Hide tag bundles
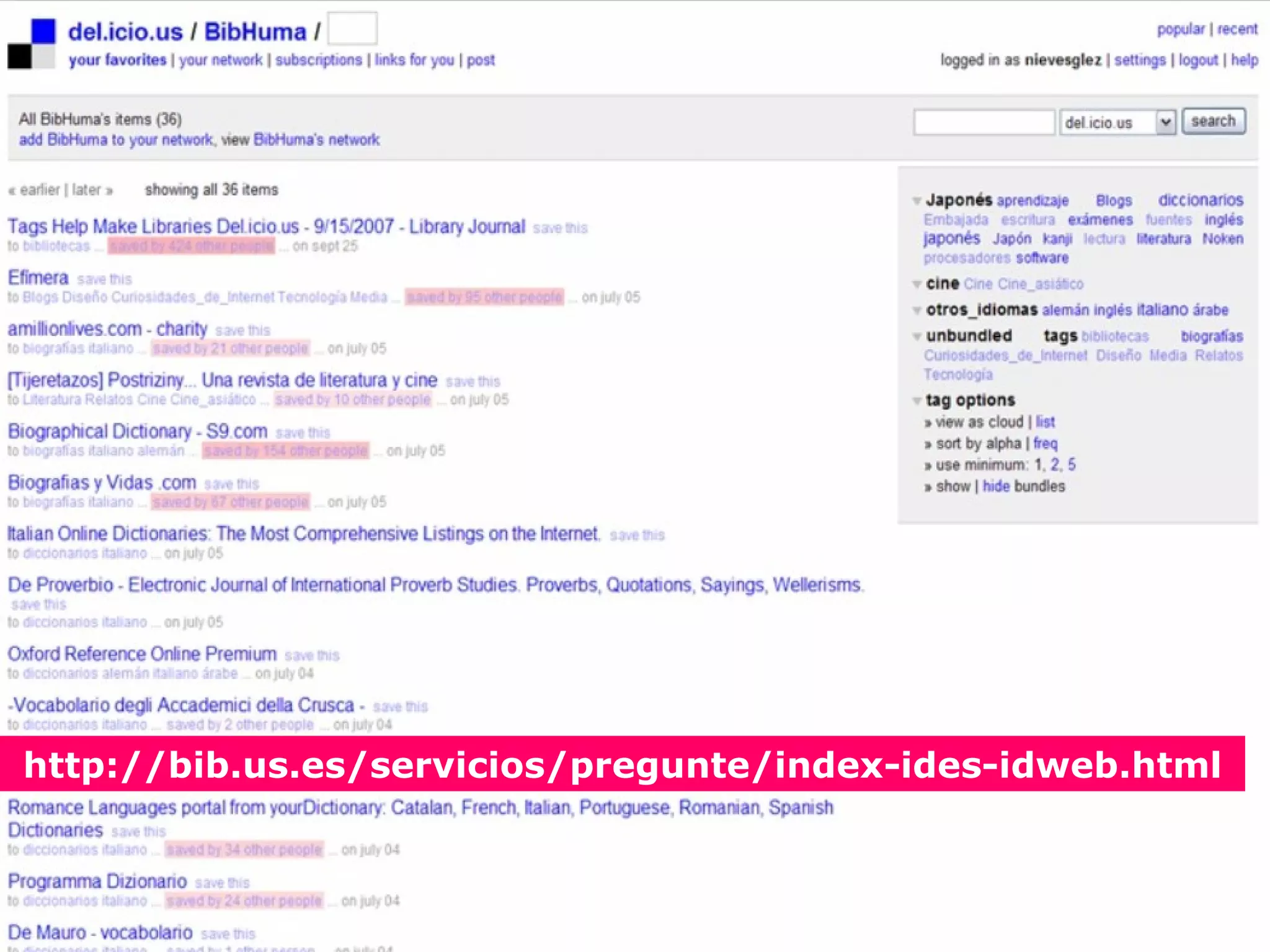Viewport: 1270px width, 952px height. [x=996, y=487]
